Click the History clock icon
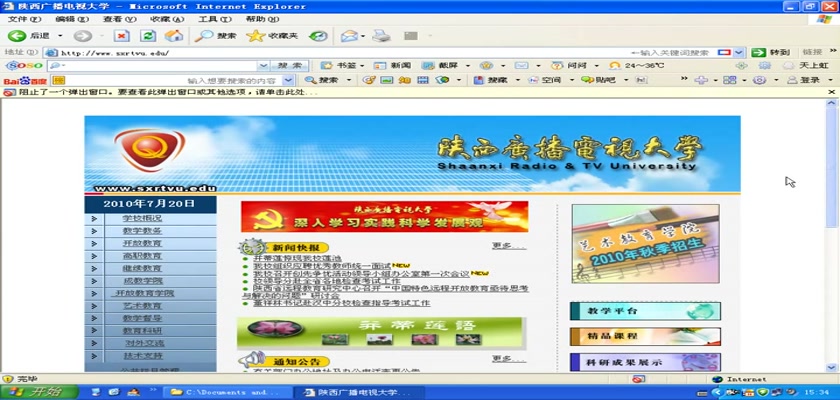The height and width of the screenshot is (400, 840). [318, 36]
